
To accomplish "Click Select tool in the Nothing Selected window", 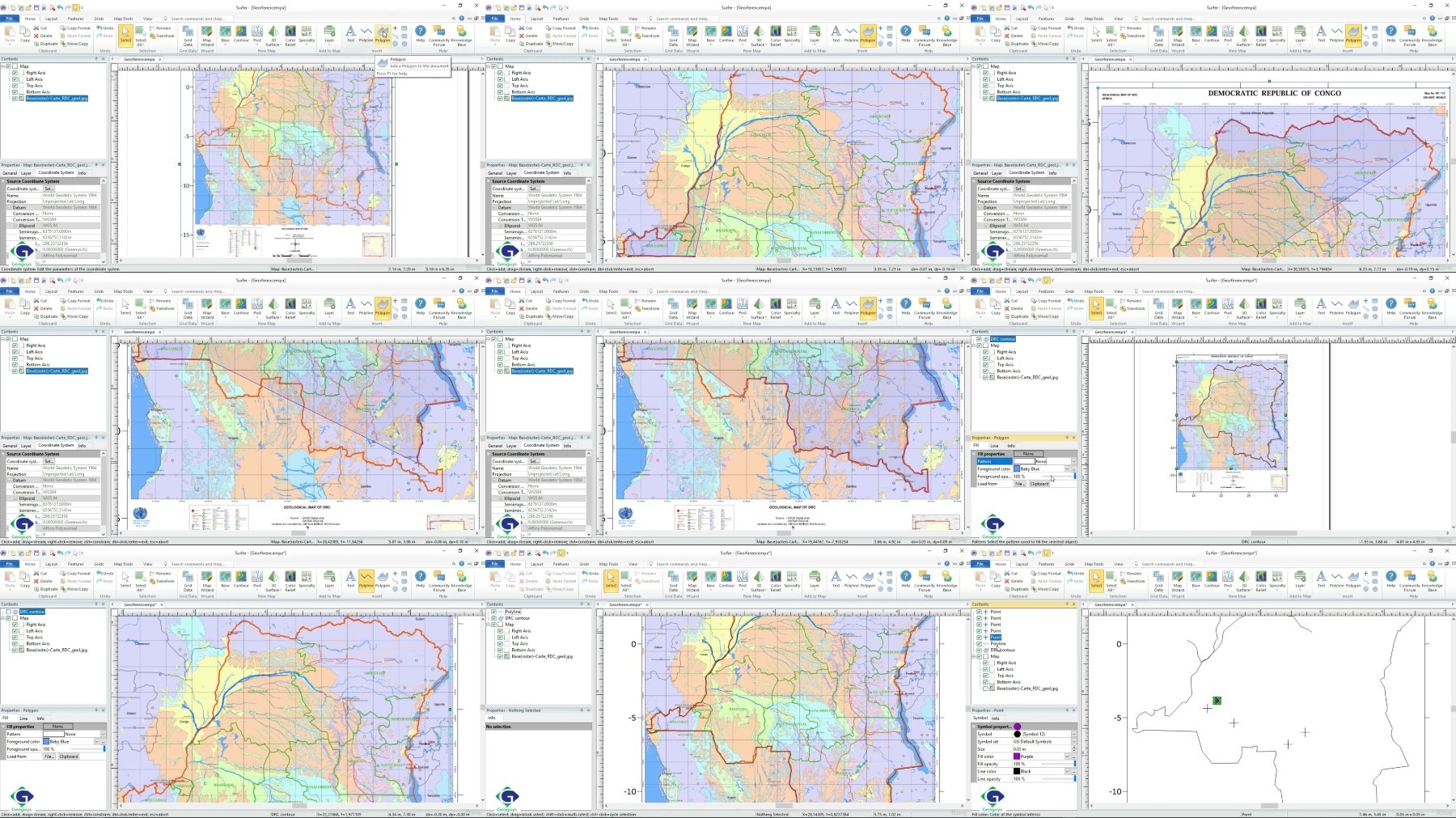I will tap(611, 579).
